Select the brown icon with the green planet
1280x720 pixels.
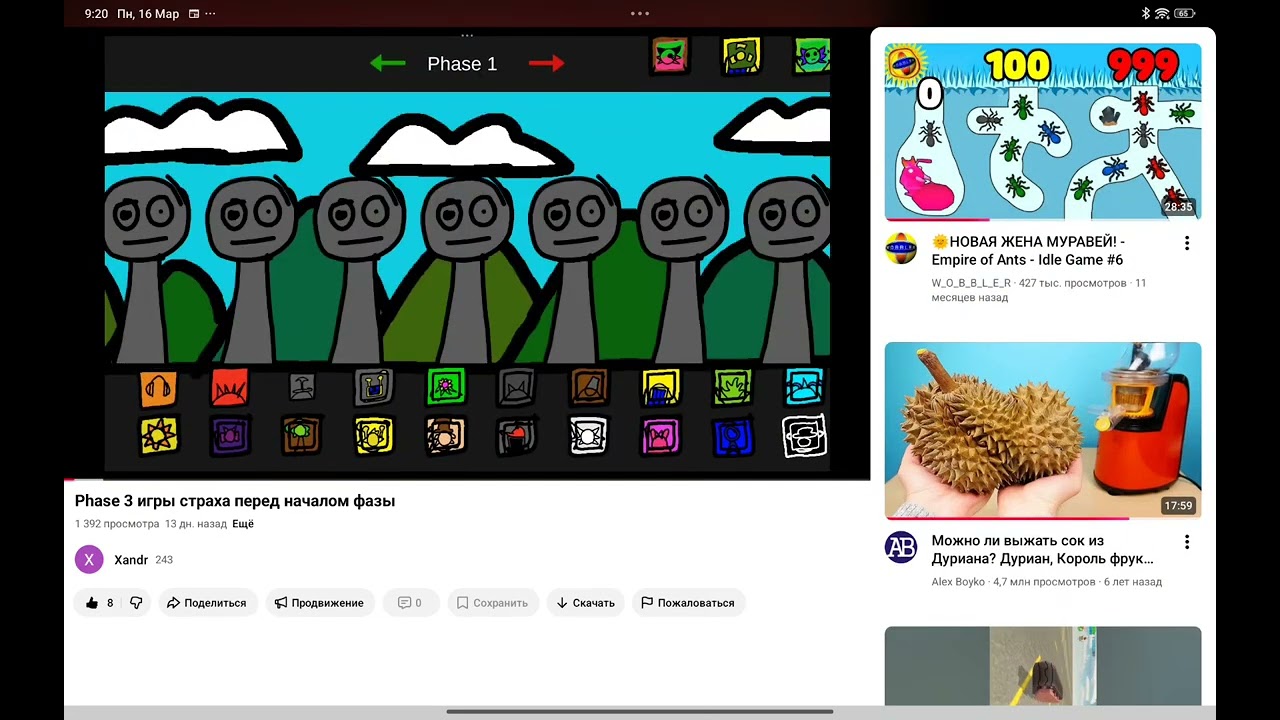tap(302, 435)
